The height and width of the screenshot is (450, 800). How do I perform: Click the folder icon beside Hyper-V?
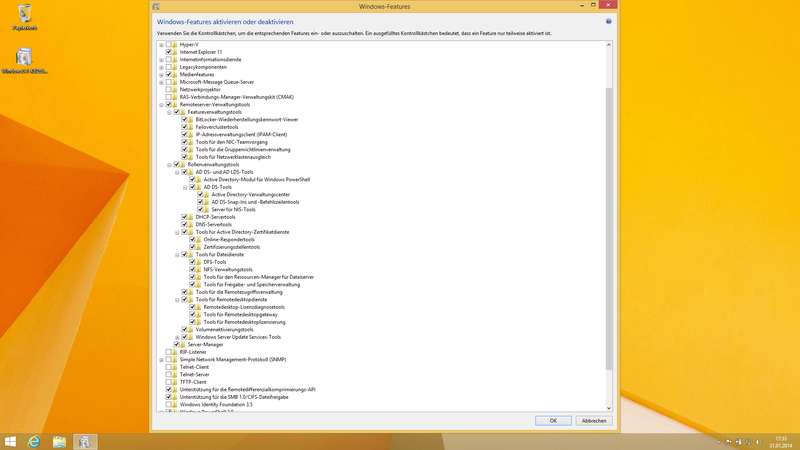click(174, 44)
